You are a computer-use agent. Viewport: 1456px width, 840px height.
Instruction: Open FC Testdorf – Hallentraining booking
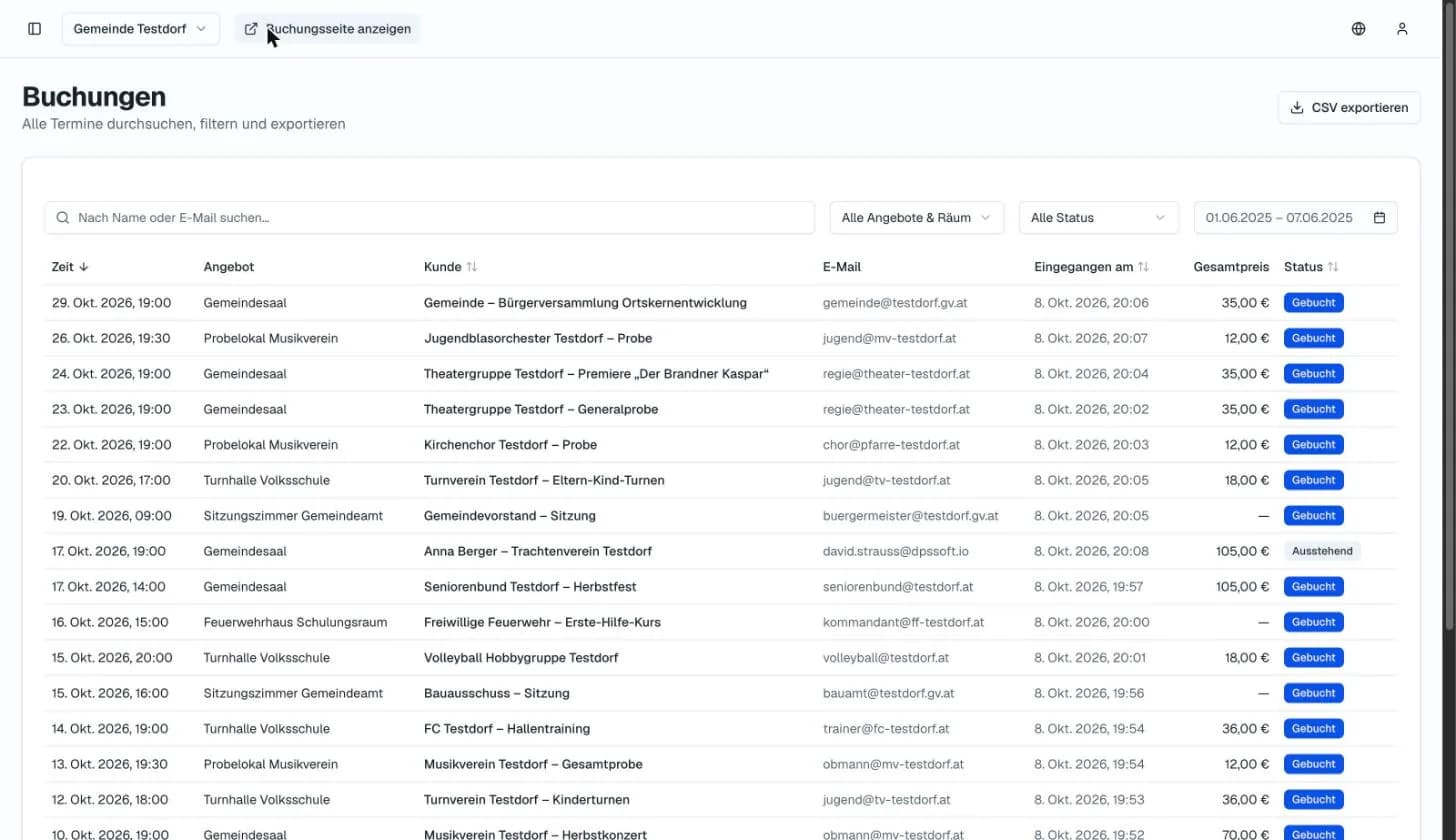pos(507,729)
